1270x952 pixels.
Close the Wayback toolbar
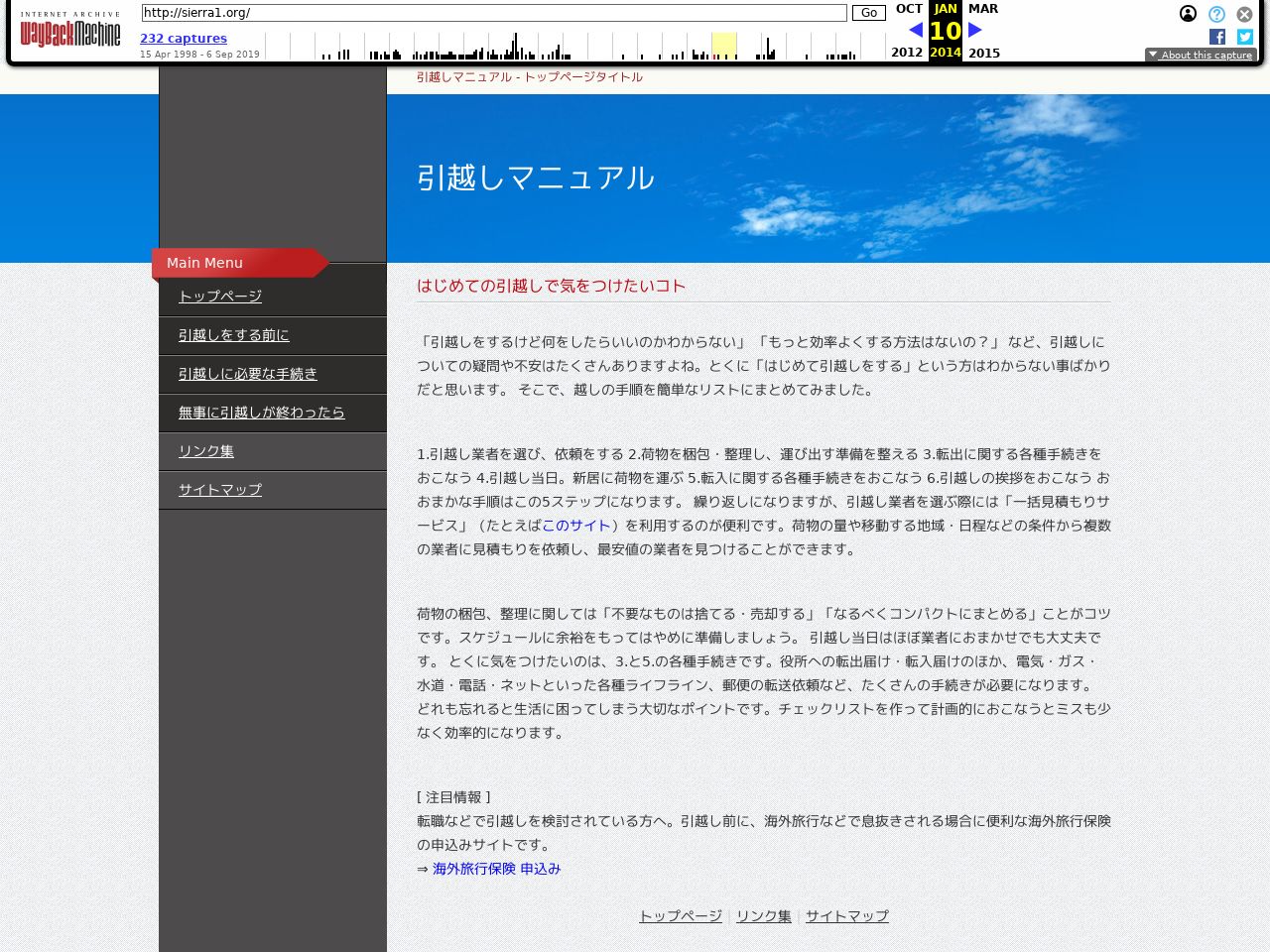click(x=1244, y=14)
